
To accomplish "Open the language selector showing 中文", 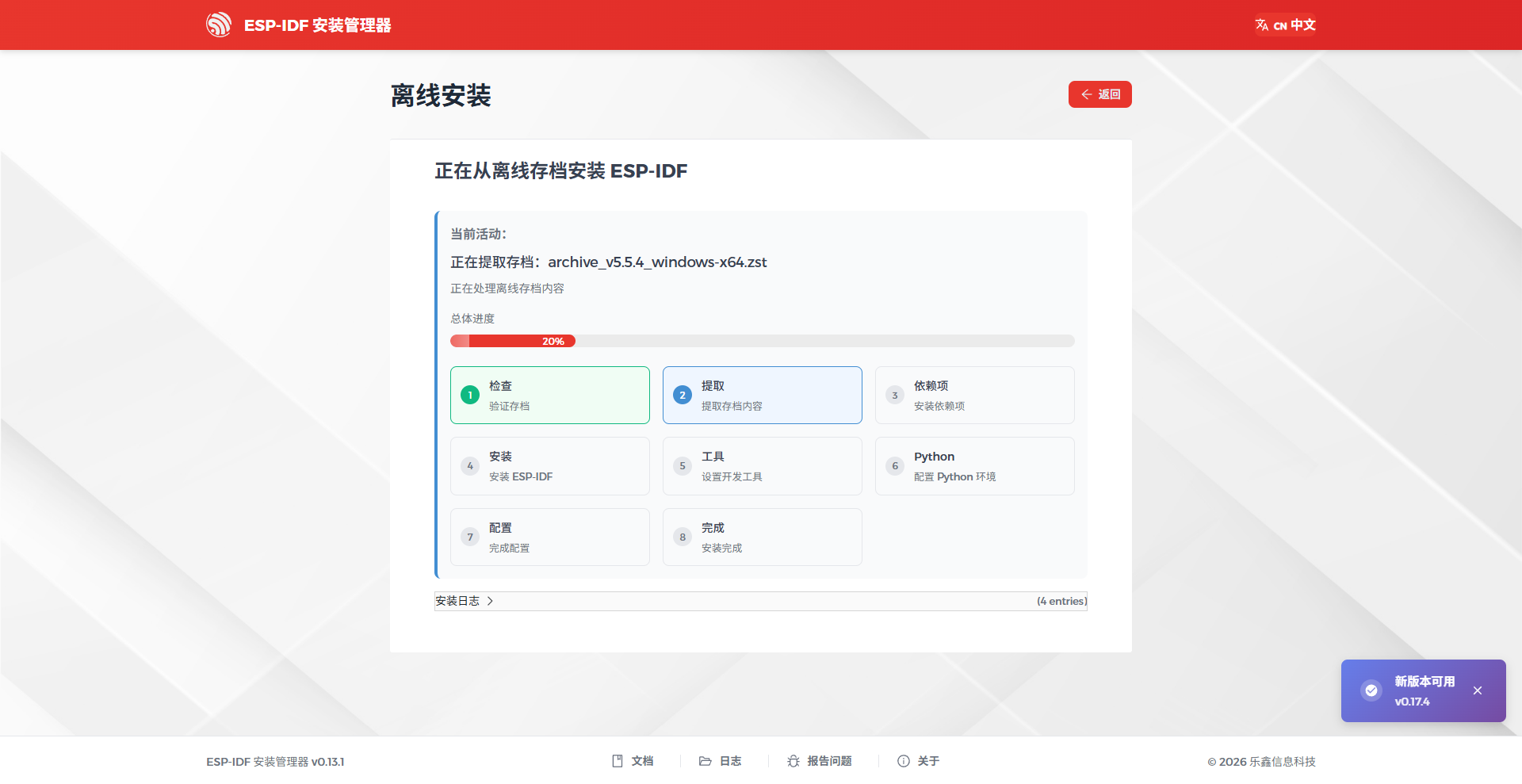I will 1285,25.
